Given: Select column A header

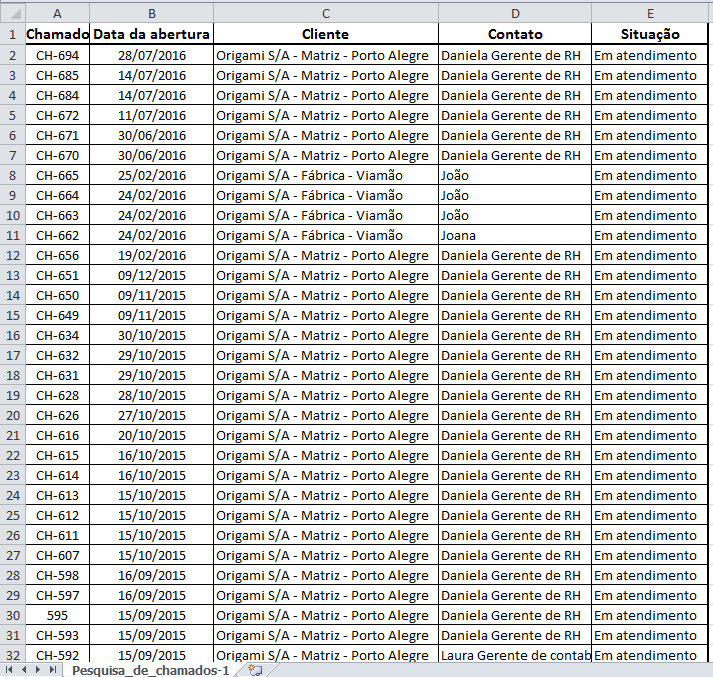Looking at the screenshot, I should point(57,14).
